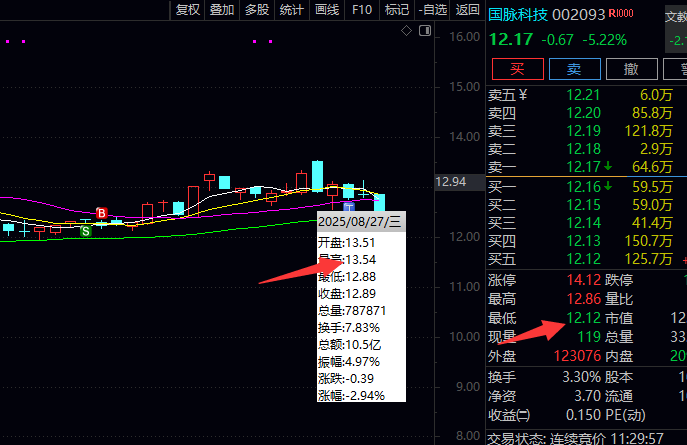Click tooltip date 2025/08/27/三 header
Image resolution: width=687 pixels, height=445 pixels.
(x=360, y=222)
